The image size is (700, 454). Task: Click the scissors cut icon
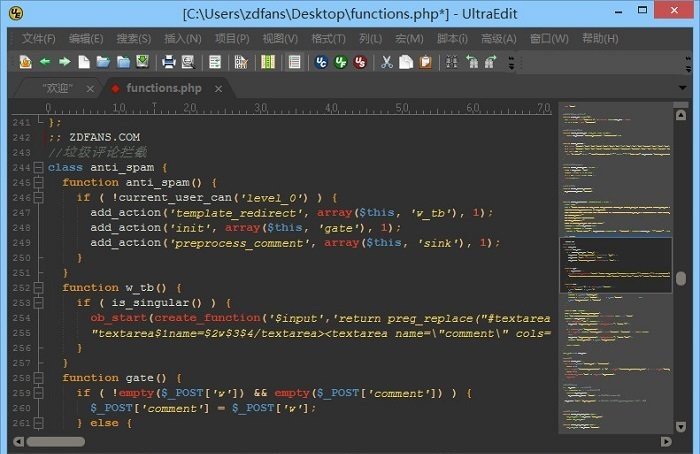(x=386, y=62)
